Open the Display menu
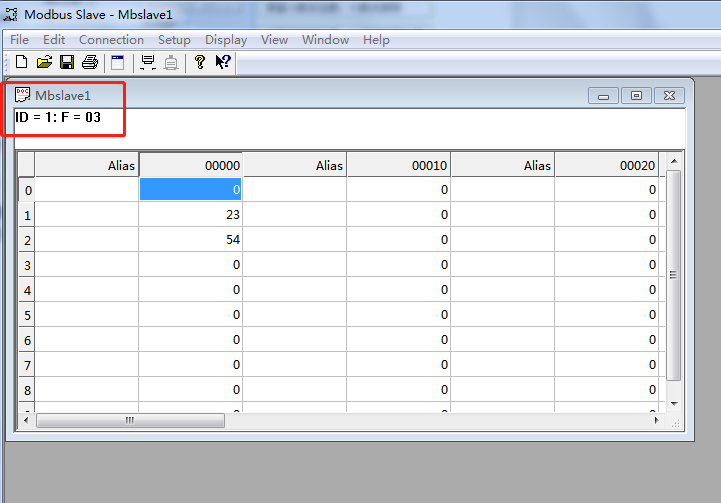Screen dimensions: 721x503 pos(226,40)
